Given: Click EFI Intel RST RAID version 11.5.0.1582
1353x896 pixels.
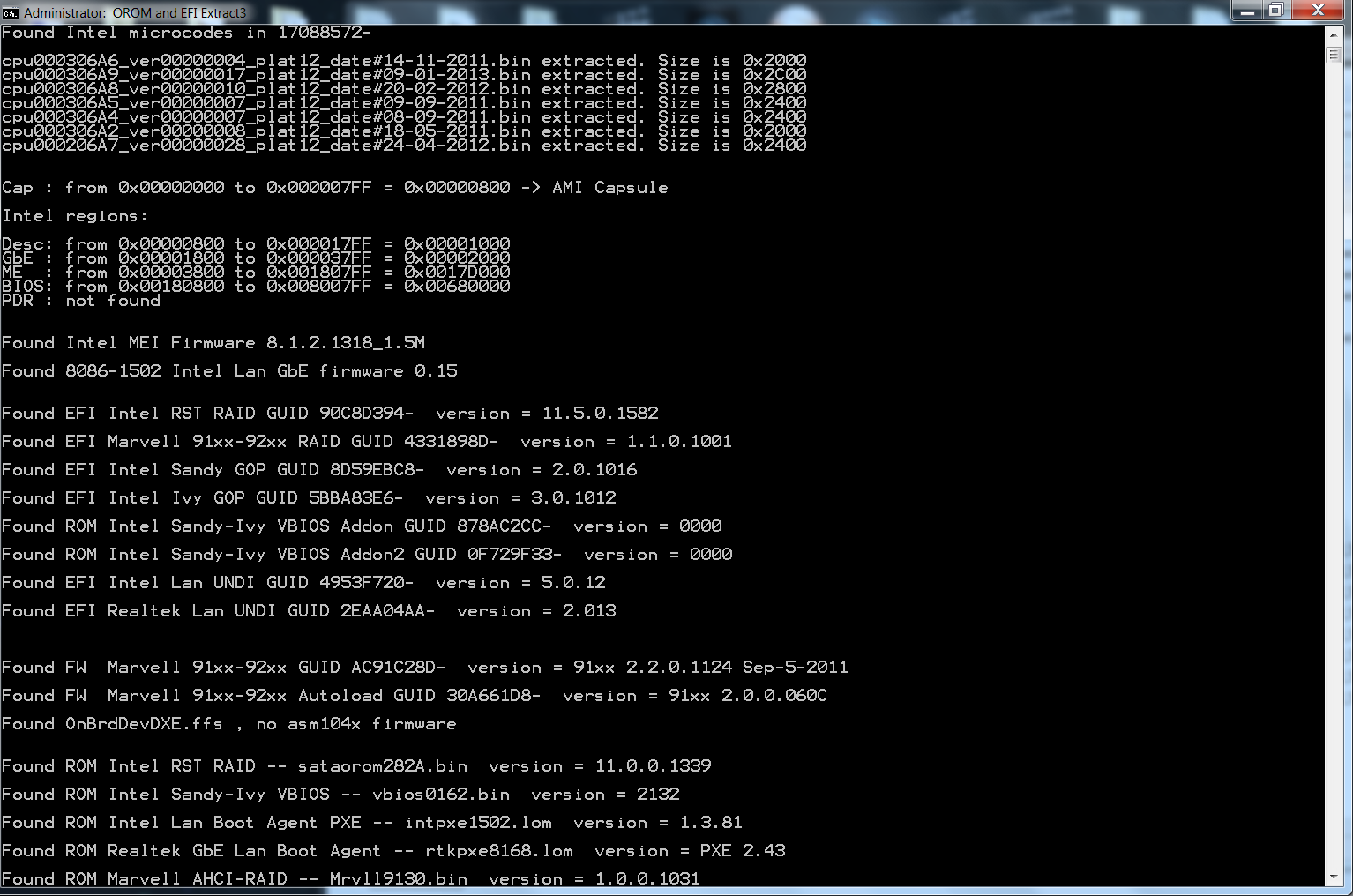Looking at the screenshot, I should pos(330,414).
